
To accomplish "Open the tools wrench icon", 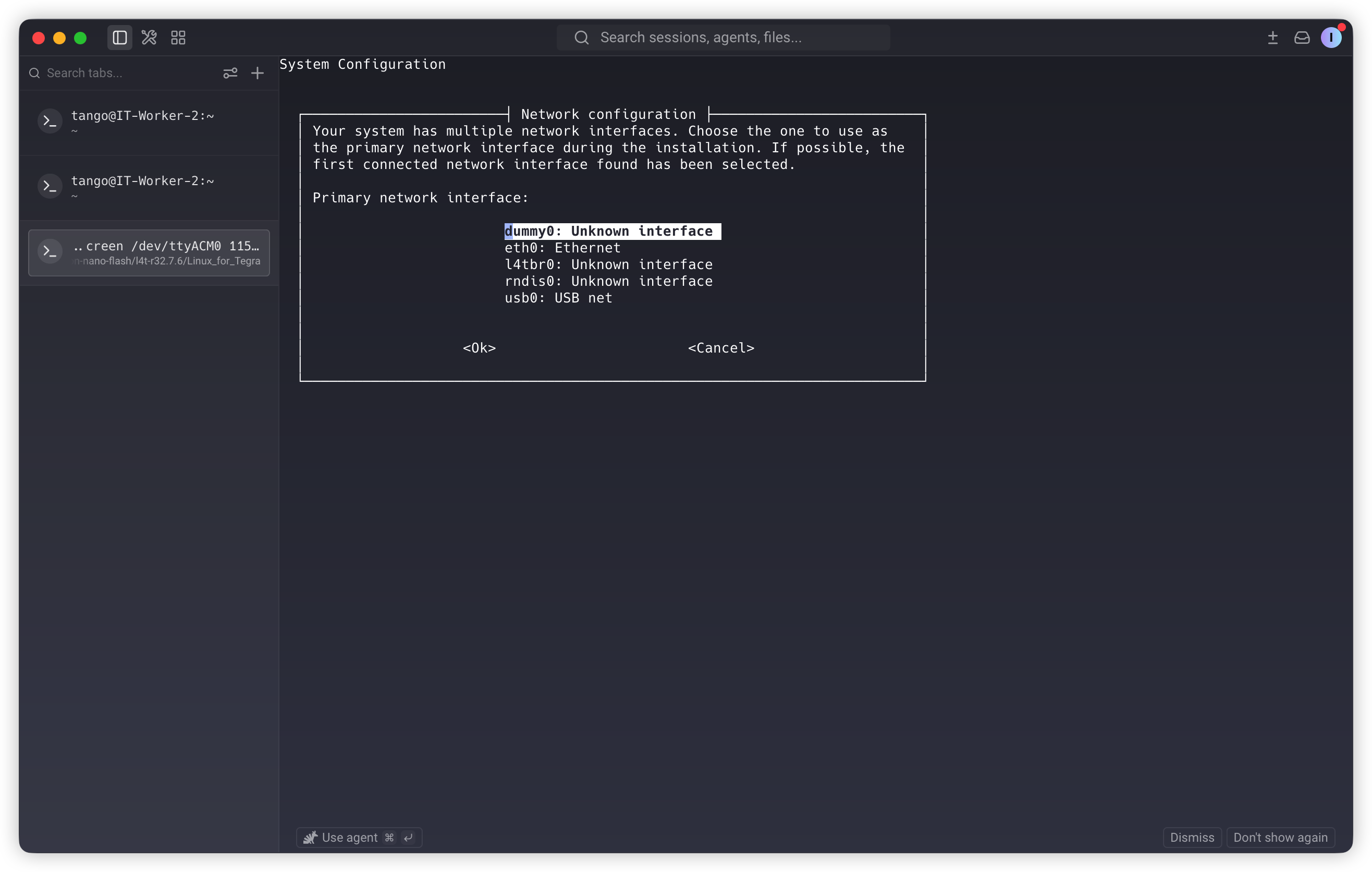I will tap(149, 38).
